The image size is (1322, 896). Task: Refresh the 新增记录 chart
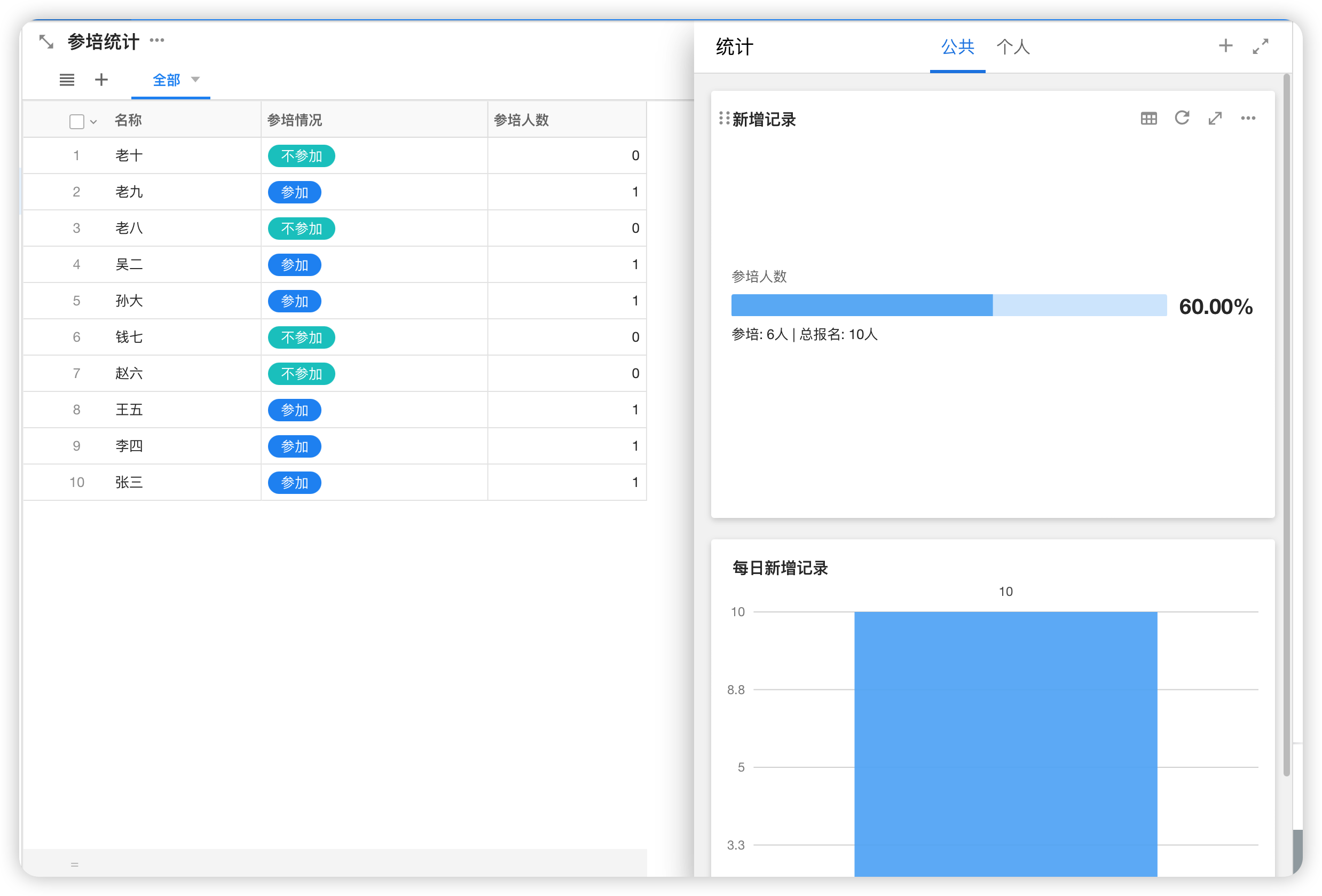pos(1182,119)
